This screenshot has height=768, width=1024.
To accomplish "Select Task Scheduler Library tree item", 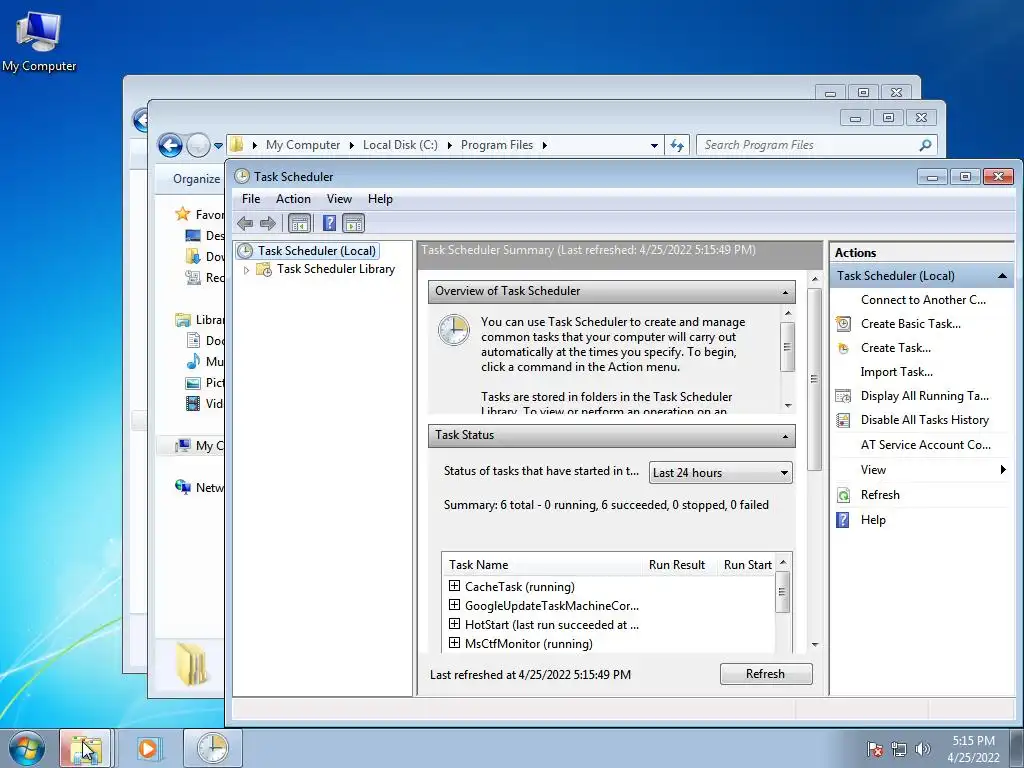I will [336, 269].
